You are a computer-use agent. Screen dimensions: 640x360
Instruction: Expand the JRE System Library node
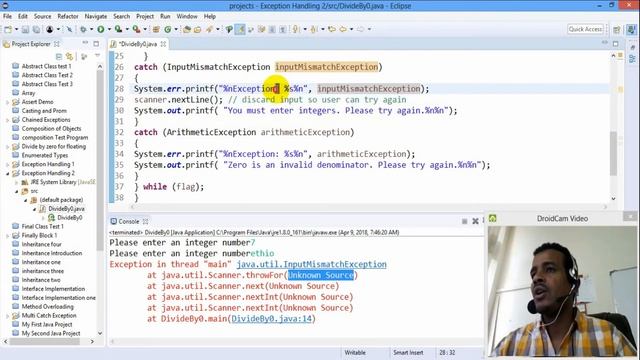[x=16, y=182]
